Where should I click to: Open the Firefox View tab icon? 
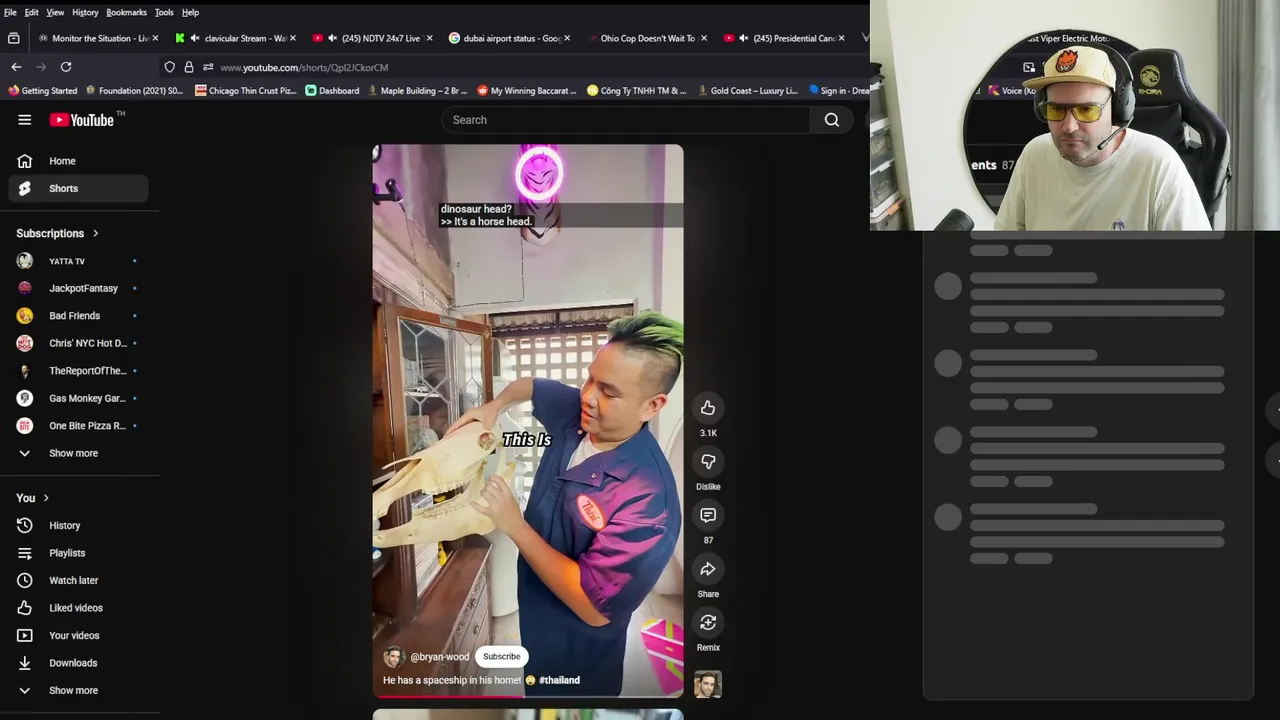point(13,38)
